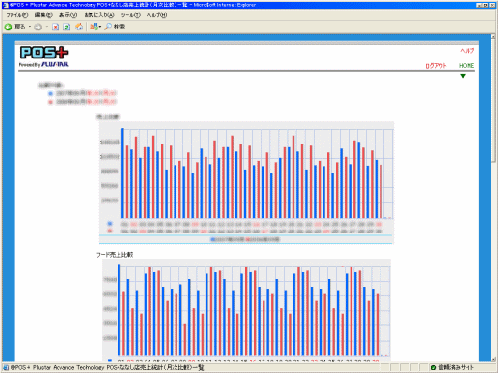Close the Internet Explorer window
Screen dimensions: 498x373
492,5
